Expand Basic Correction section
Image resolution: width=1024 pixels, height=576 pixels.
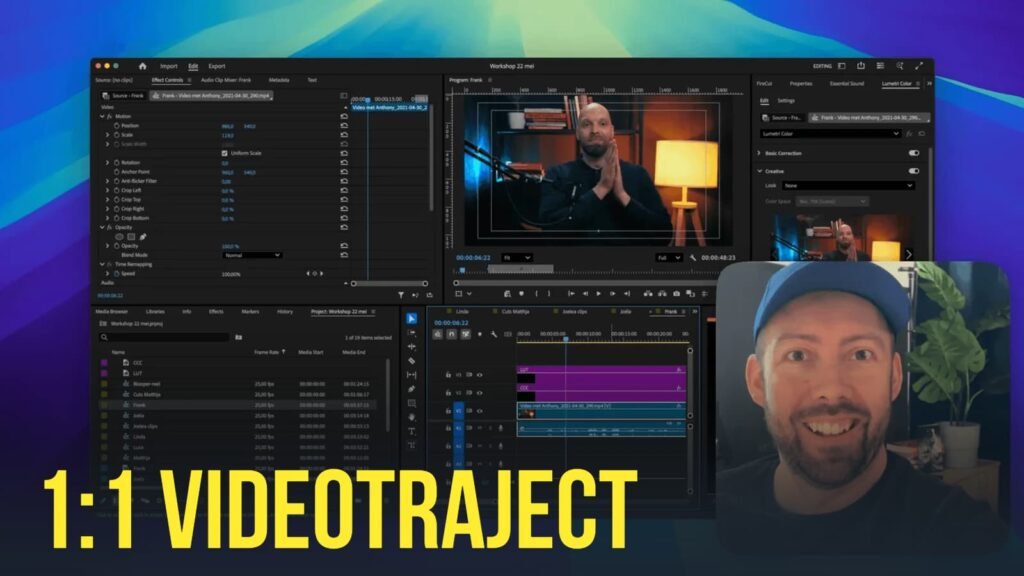(x=760, y=153)
